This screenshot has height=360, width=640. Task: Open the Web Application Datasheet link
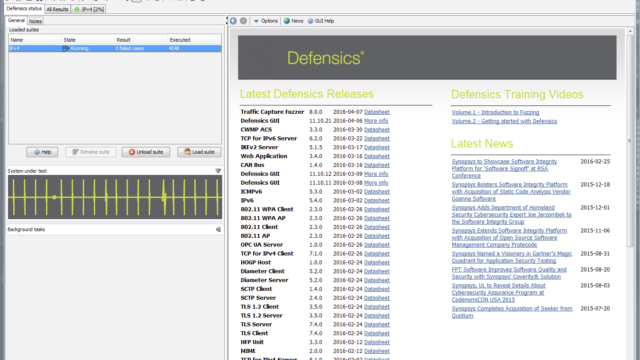click(x=377, y=156)
